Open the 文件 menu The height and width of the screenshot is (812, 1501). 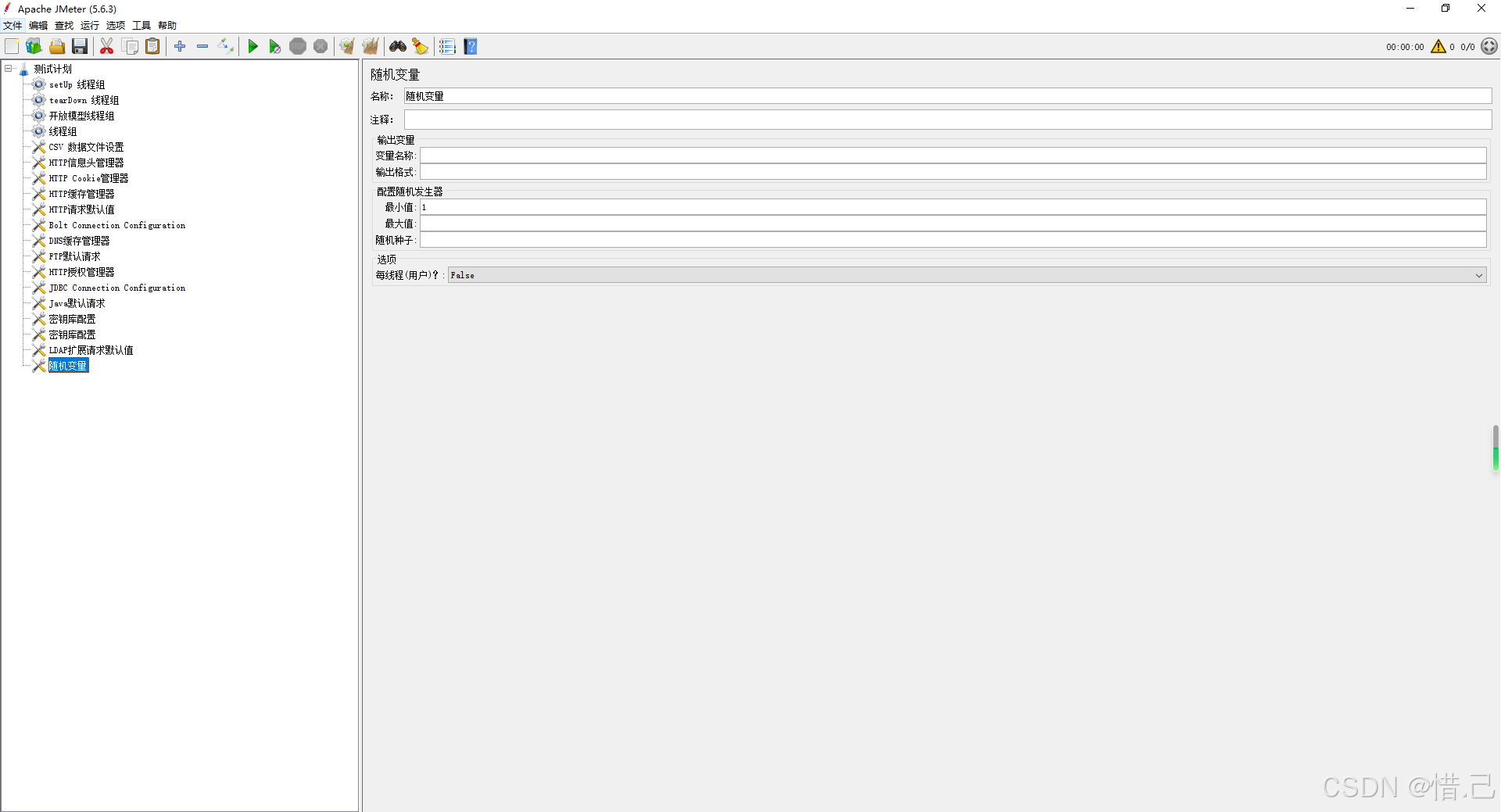(13, 26)
